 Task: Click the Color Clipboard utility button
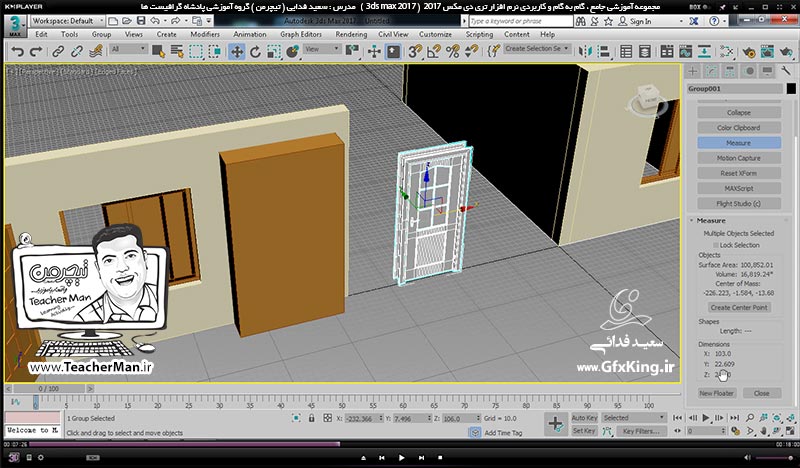pyautogui.click(x=739, y=128)
